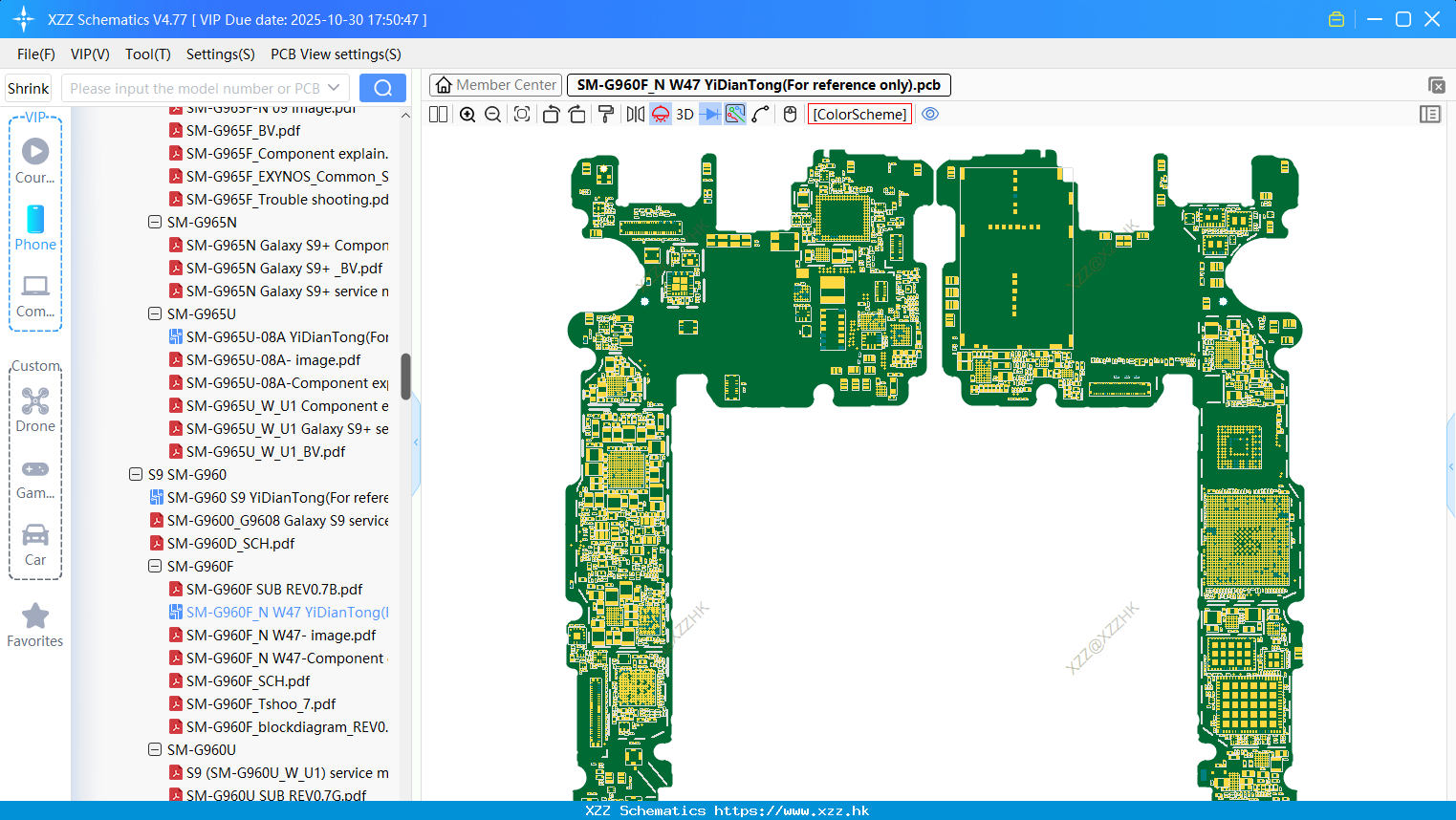Viewport: 1456px width, 820px height.
Task: Rotate the board clockwise
Action: [x=577, y=114]
